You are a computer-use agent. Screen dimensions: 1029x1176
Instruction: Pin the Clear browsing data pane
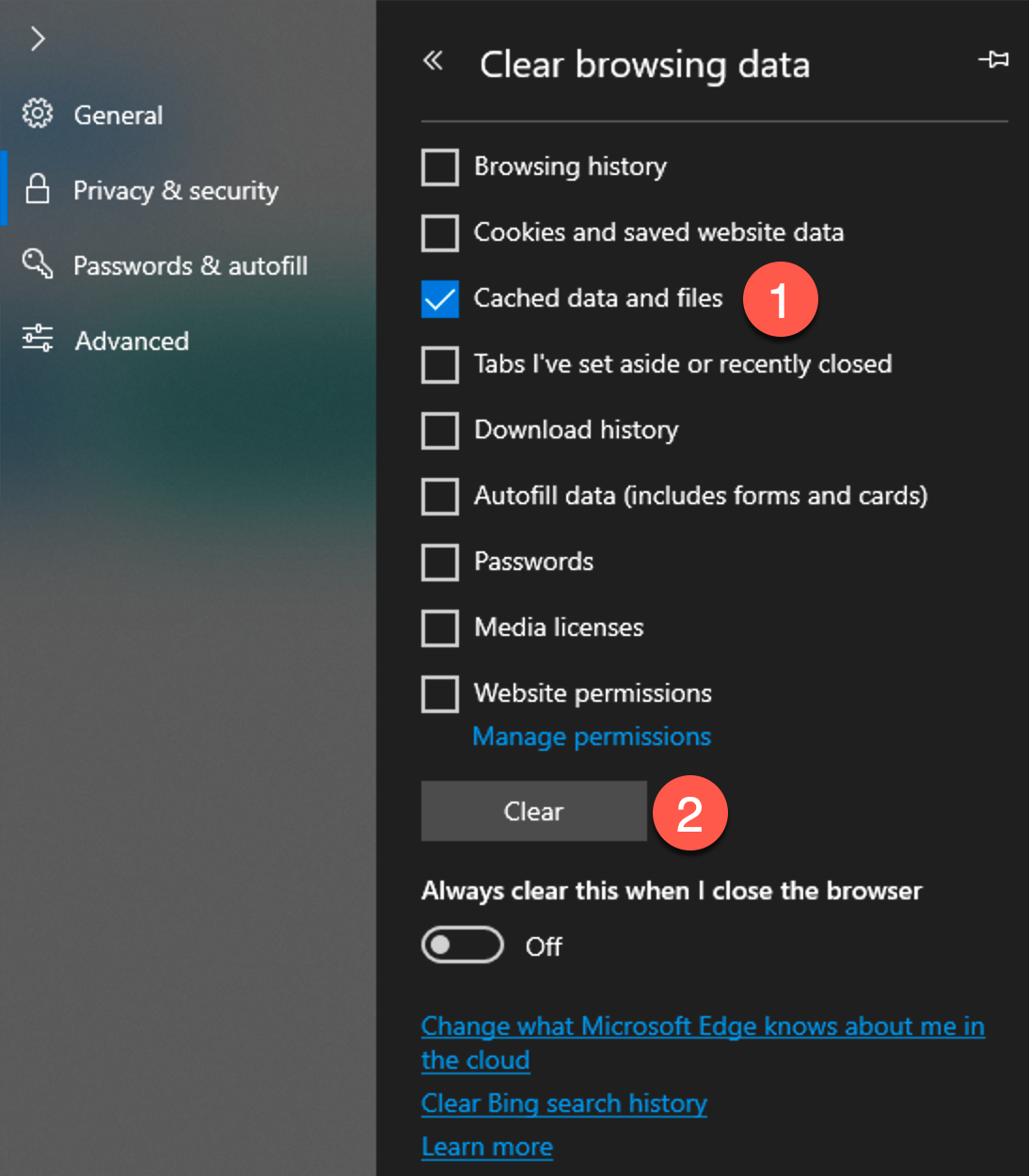tap(993, 60)
